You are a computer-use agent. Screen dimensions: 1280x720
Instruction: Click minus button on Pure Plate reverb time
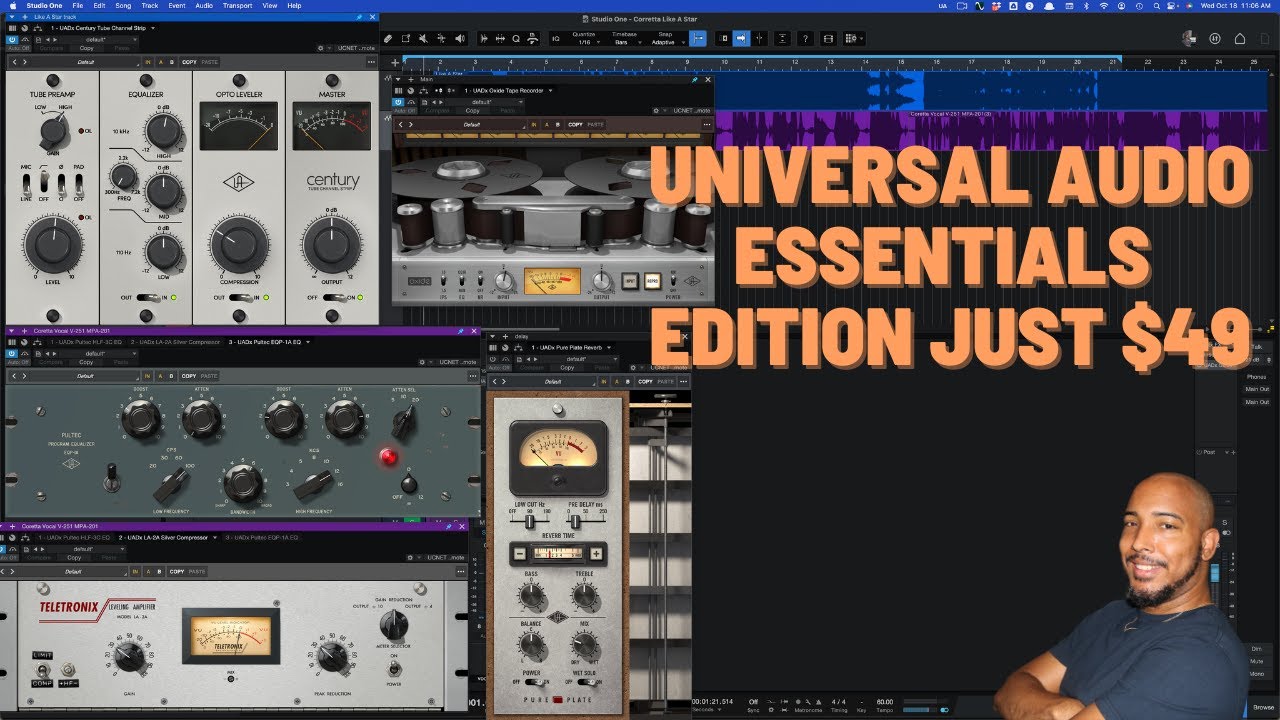pos(519,553)
